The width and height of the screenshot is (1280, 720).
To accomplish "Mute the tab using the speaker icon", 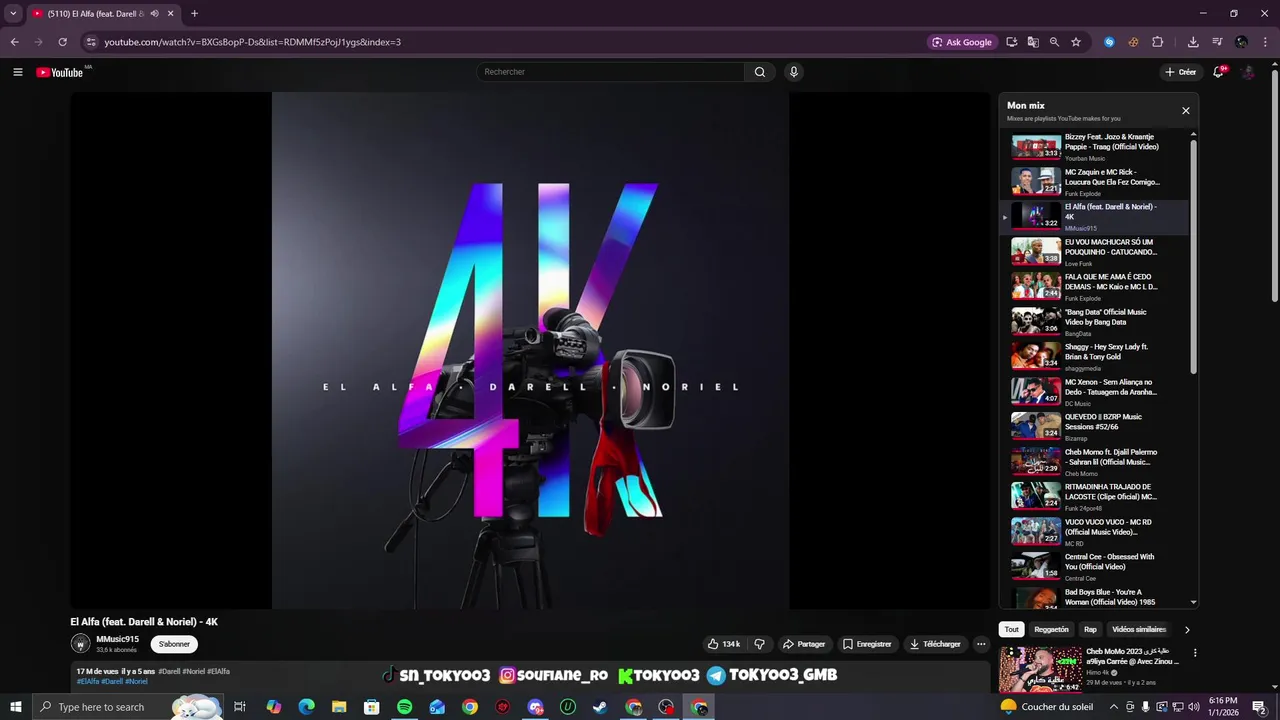I will click(x=154, y=14).
